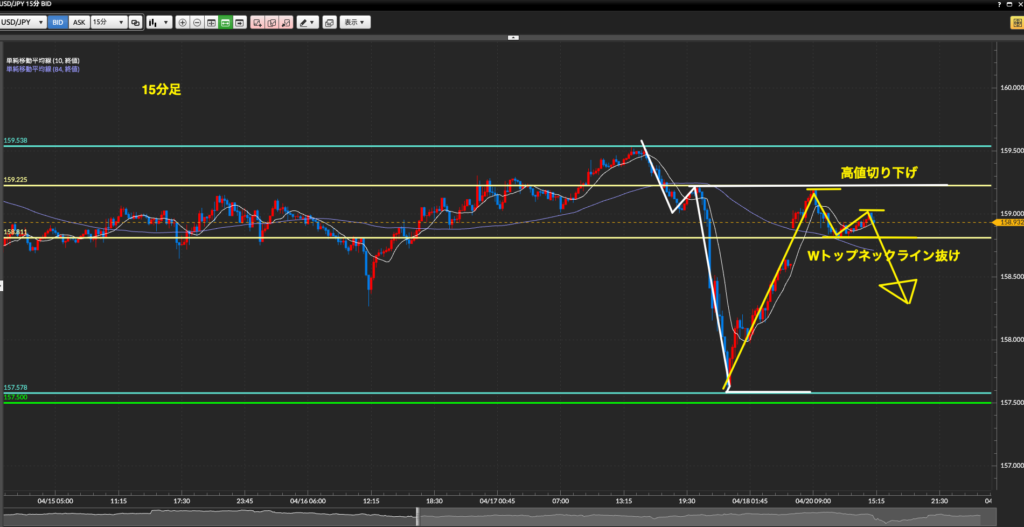Image resolution: width=1024 pixels, height=527 pixels.
Task: Click the zoom in magnifier icon
Action: tap(183, 22)
